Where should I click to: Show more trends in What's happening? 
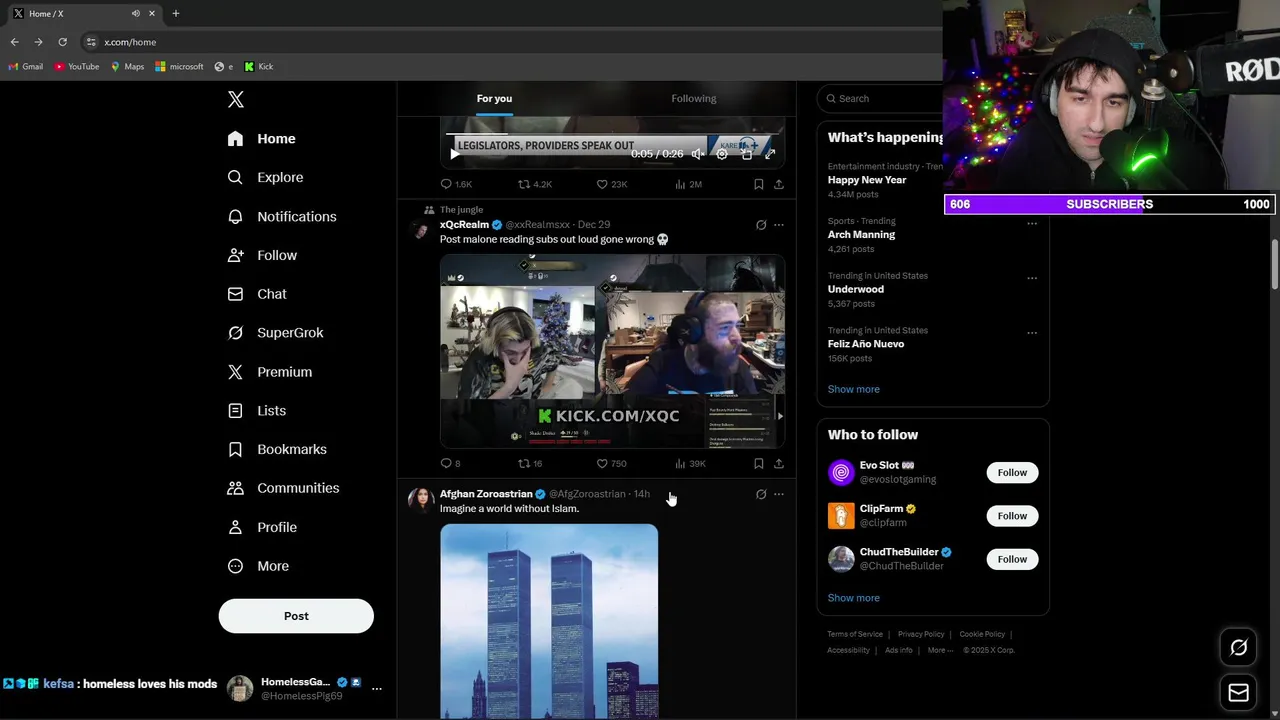tap(854, 389)
